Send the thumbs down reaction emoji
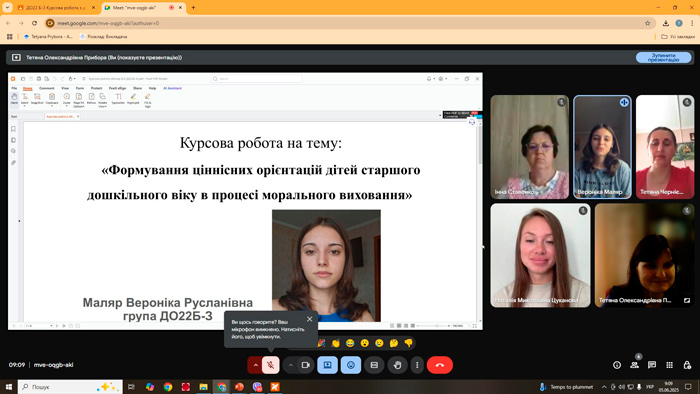 point(408,343)
